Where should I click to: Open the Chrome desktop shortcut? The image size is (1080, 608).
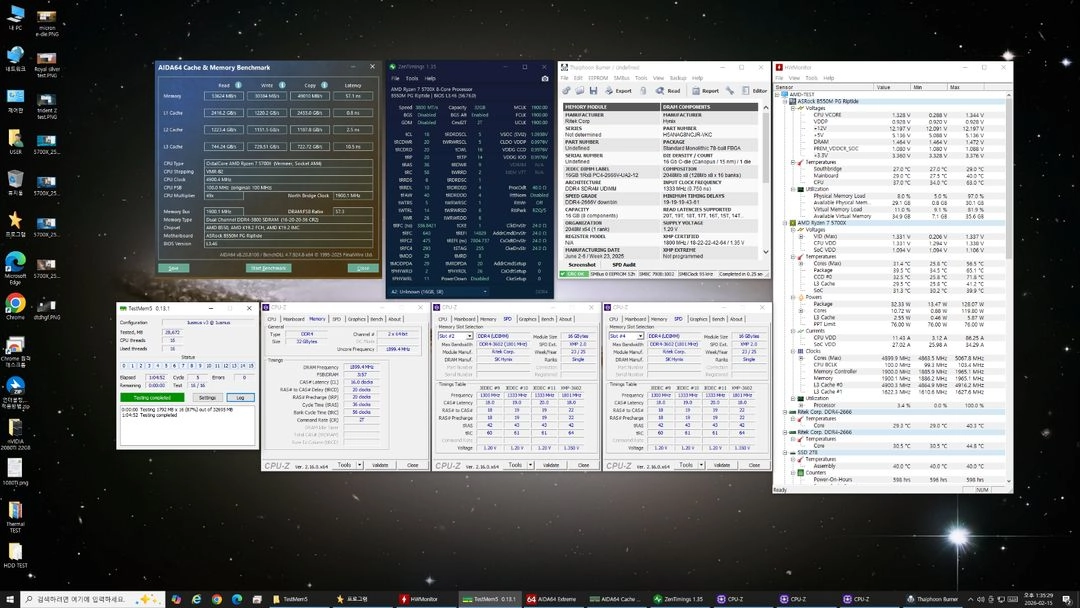(x=15, y=306)
